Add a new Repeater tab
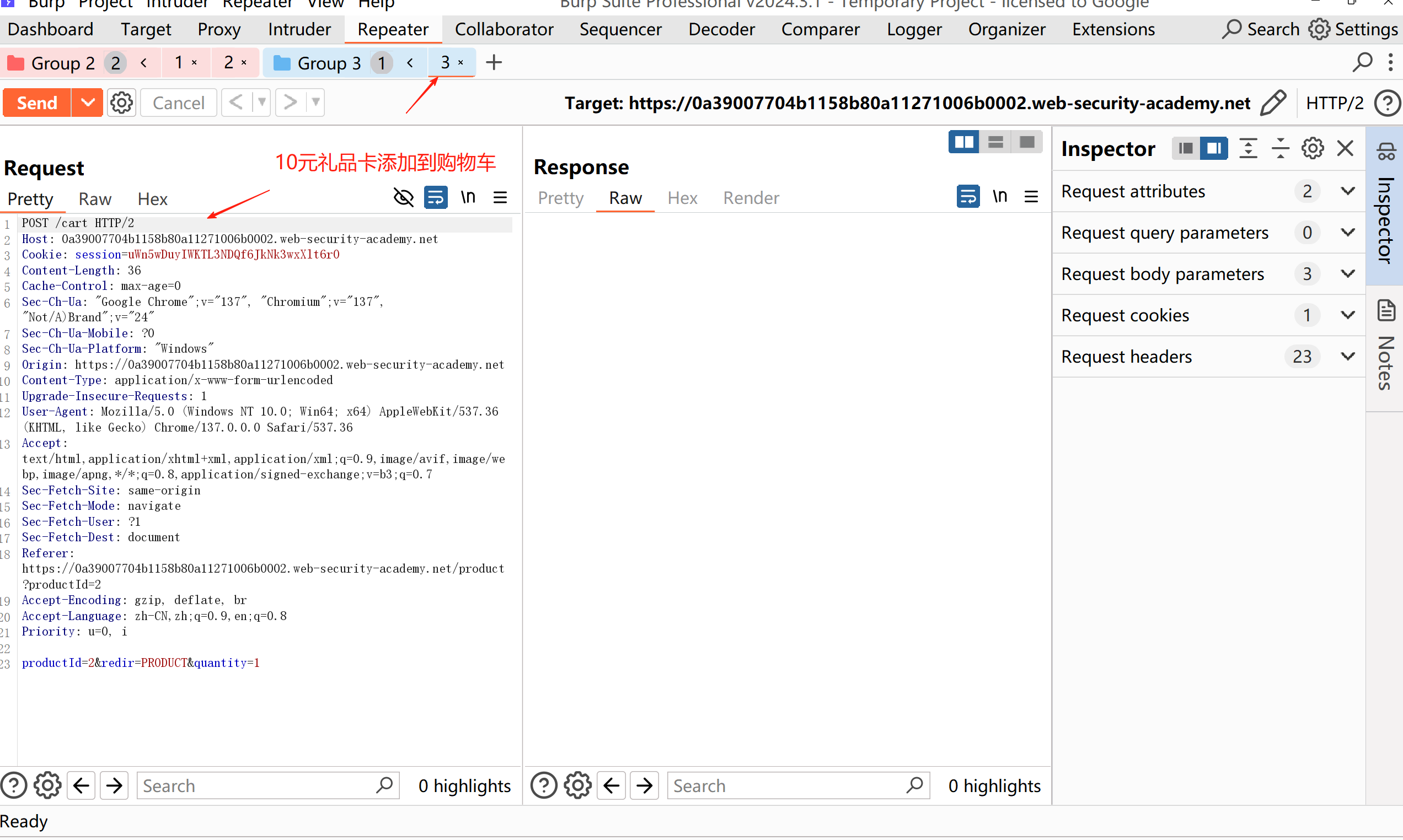Screen dimensions: 1403x840 coord(494,62)
